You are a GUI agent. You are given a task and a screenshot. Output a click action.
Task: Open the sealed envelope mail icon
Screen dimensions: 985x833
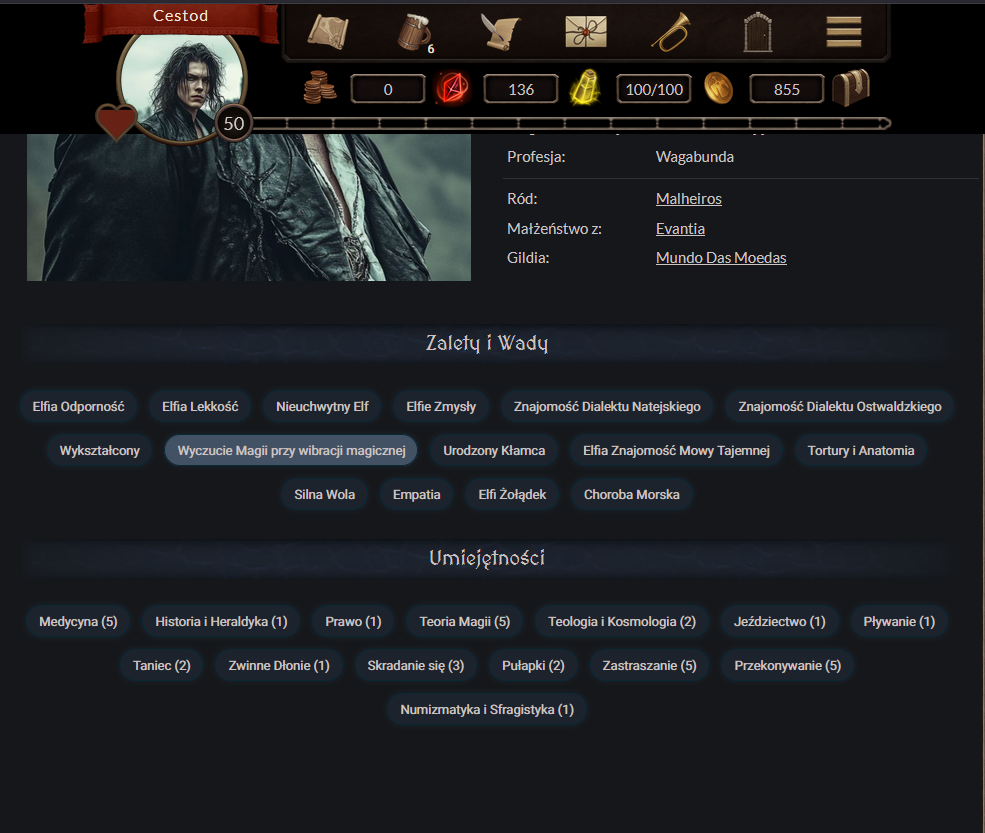(x=586, y=32)
